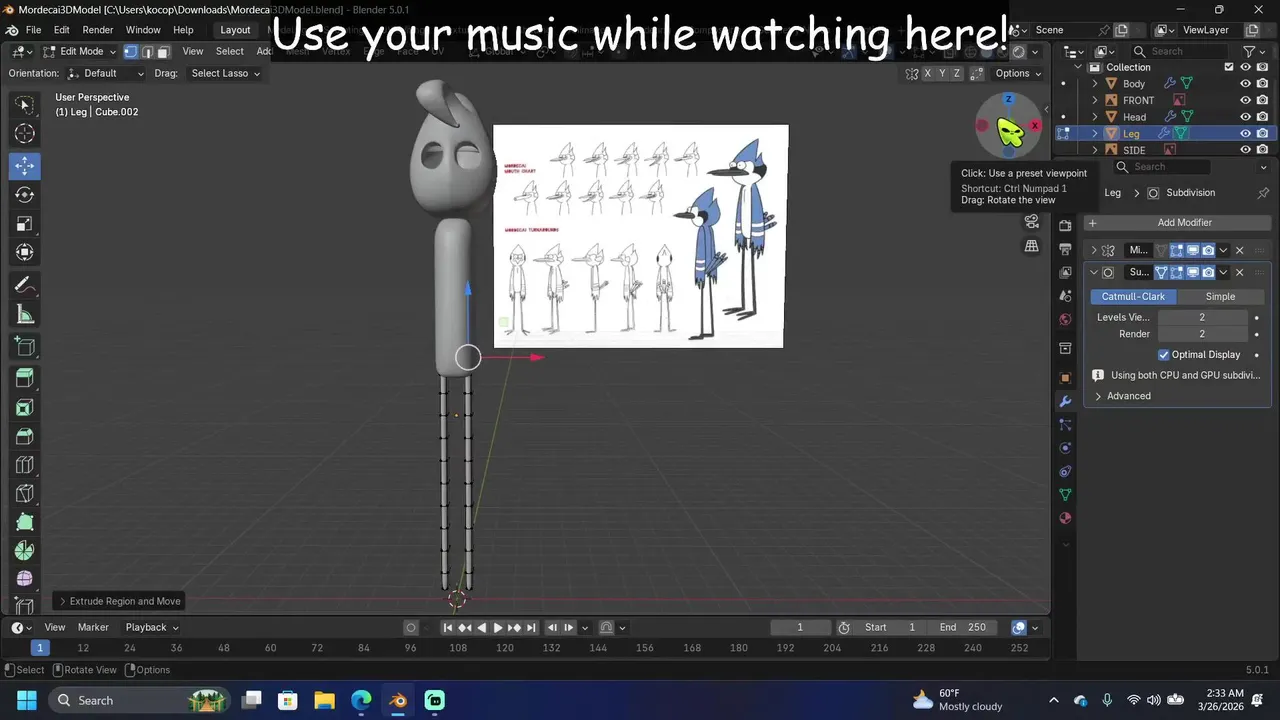Open the Edit Mode dropdown
Image resolution: width=1280 pixels, height=720 pixels.
pos(79,51)
